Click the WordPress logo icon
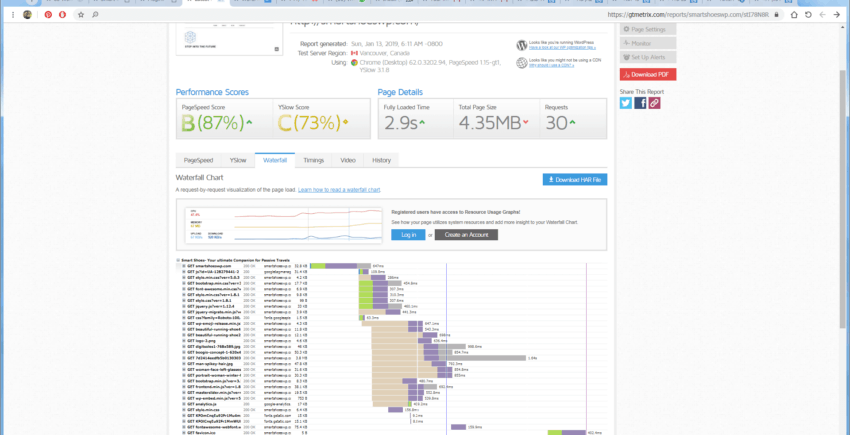The width and height of the screenshot is (850, 435). coord(521,45)
